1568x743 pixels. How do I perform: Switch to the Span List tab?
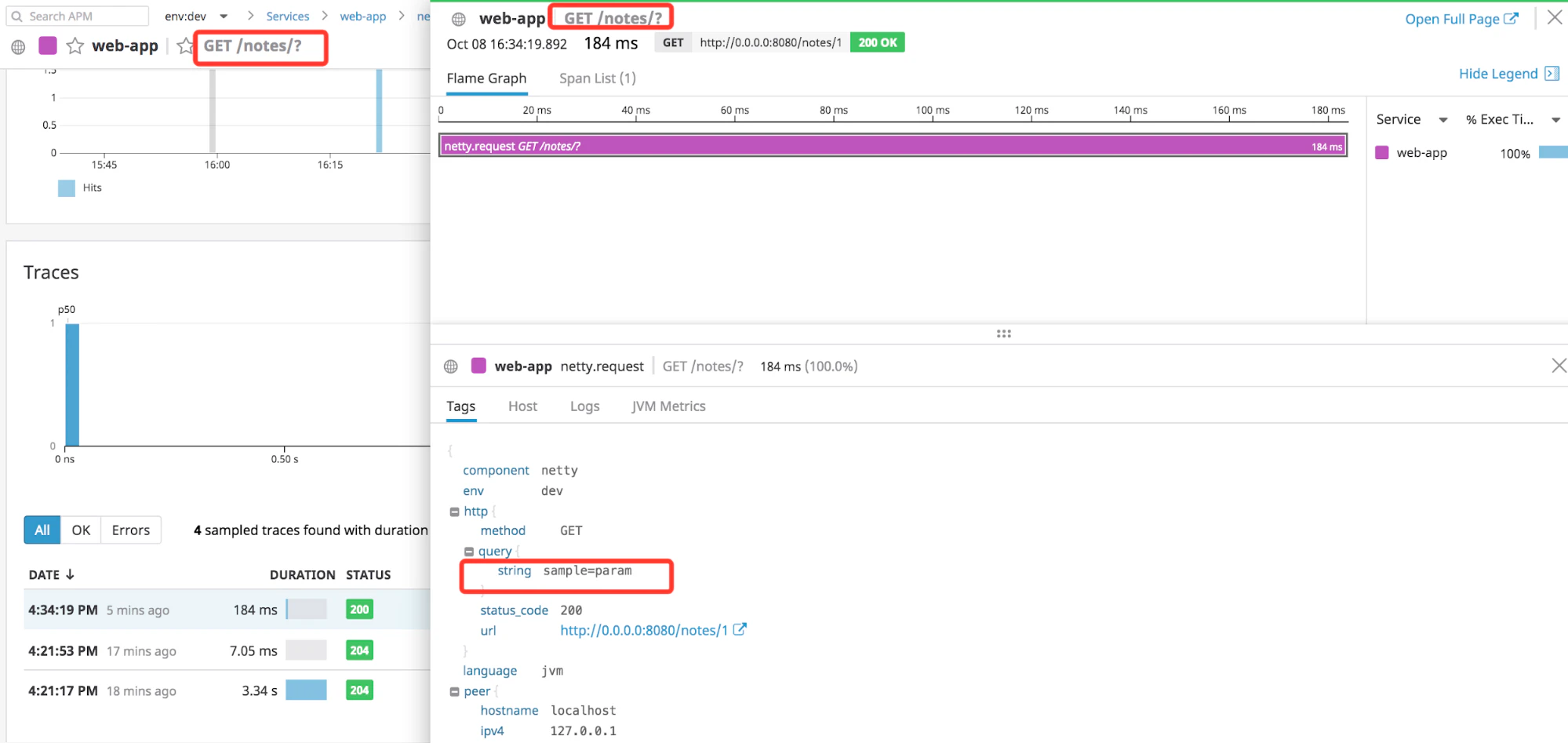click(x=597, y=78)
